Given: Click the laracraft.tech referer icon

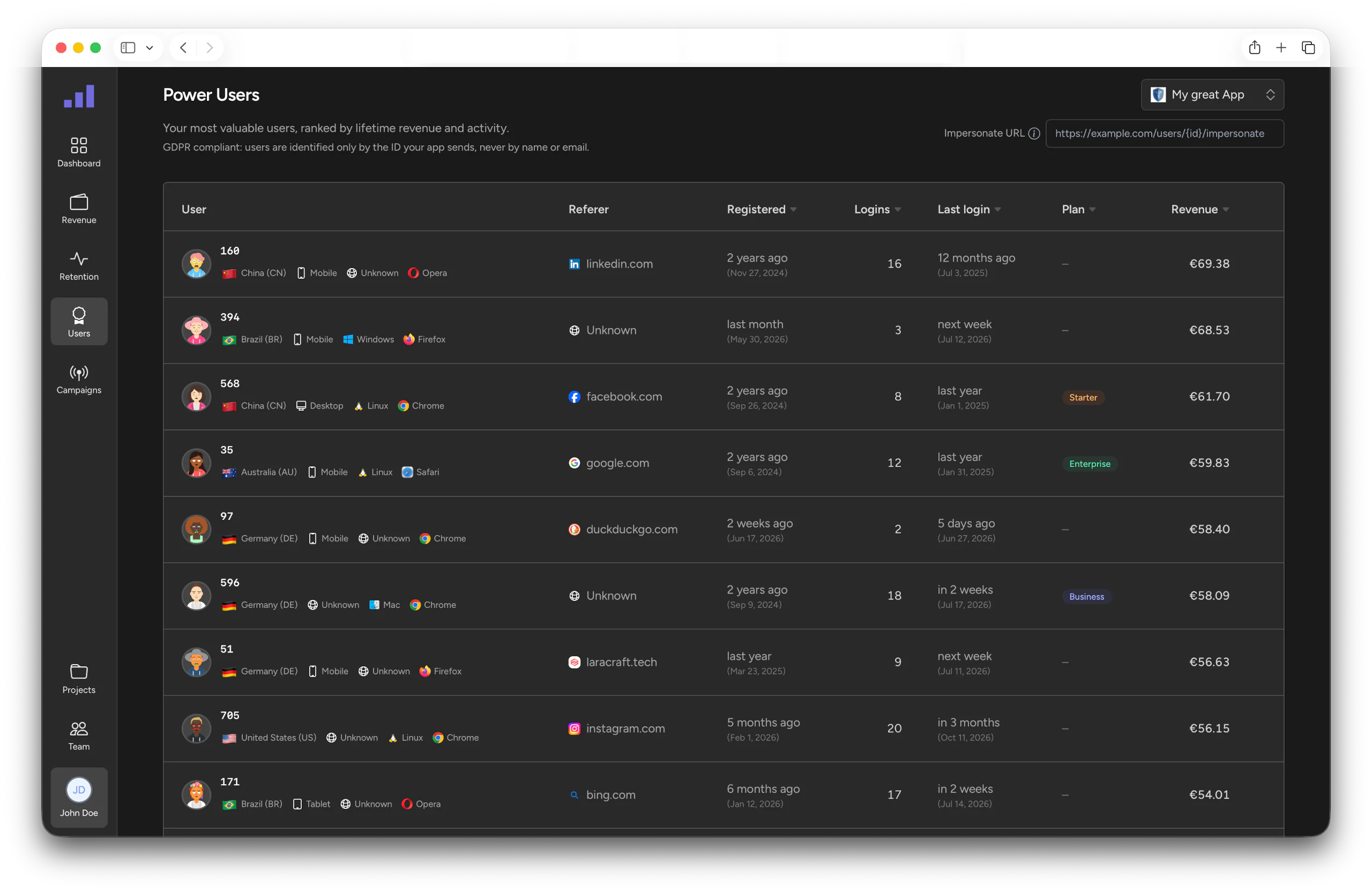Looking at the screenshot, I should (574, 663).
